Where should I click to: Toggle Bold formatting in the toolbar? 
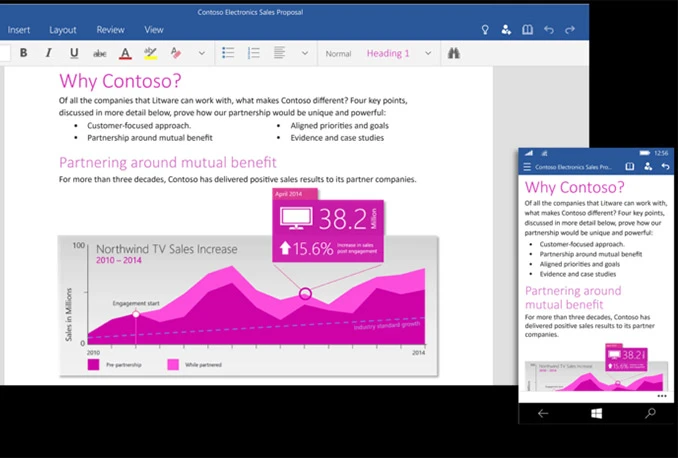[x=23, y=53]
